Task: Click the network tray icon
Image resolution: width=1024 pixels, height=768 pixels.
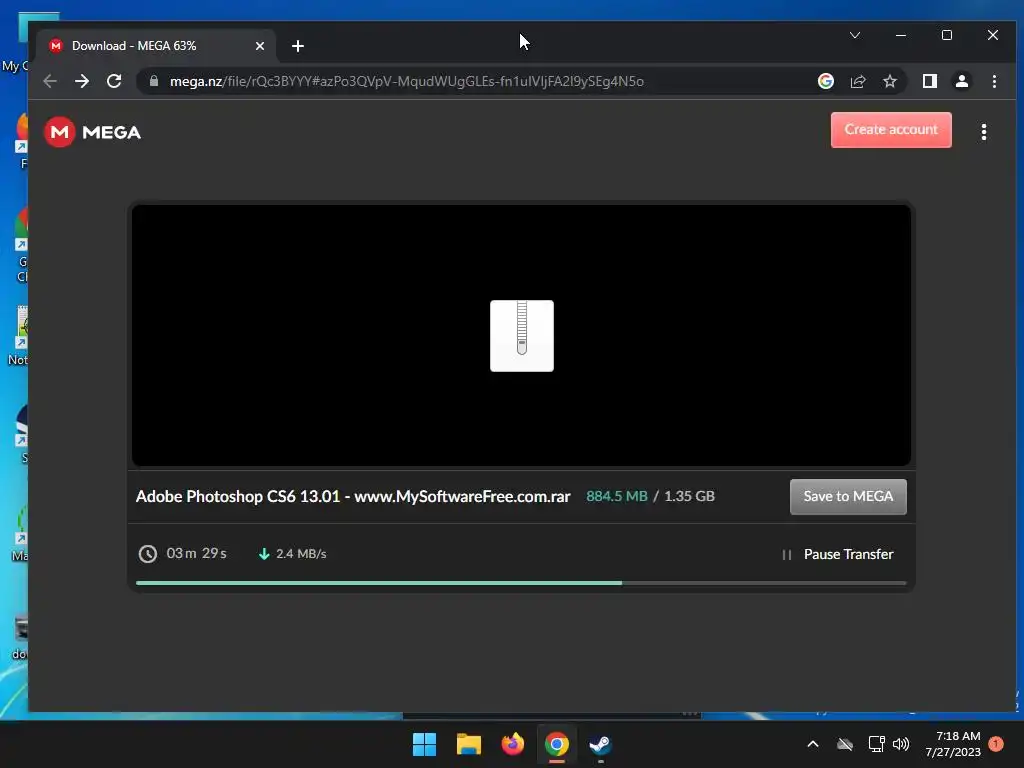Action: coord(876,744)
